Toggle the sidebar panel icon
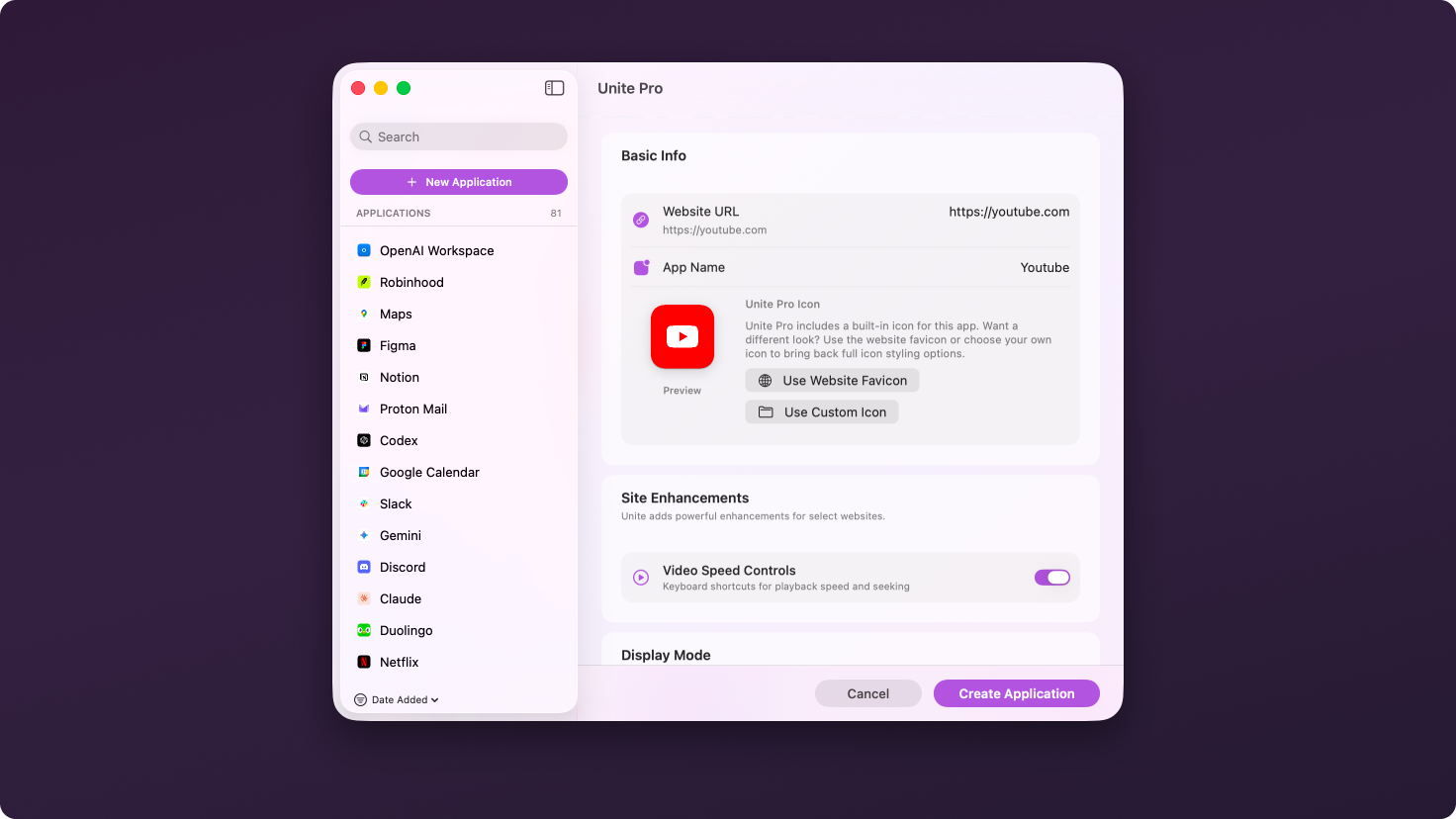The width and height of the screenshot is (1456, 819). pos(554,88)
